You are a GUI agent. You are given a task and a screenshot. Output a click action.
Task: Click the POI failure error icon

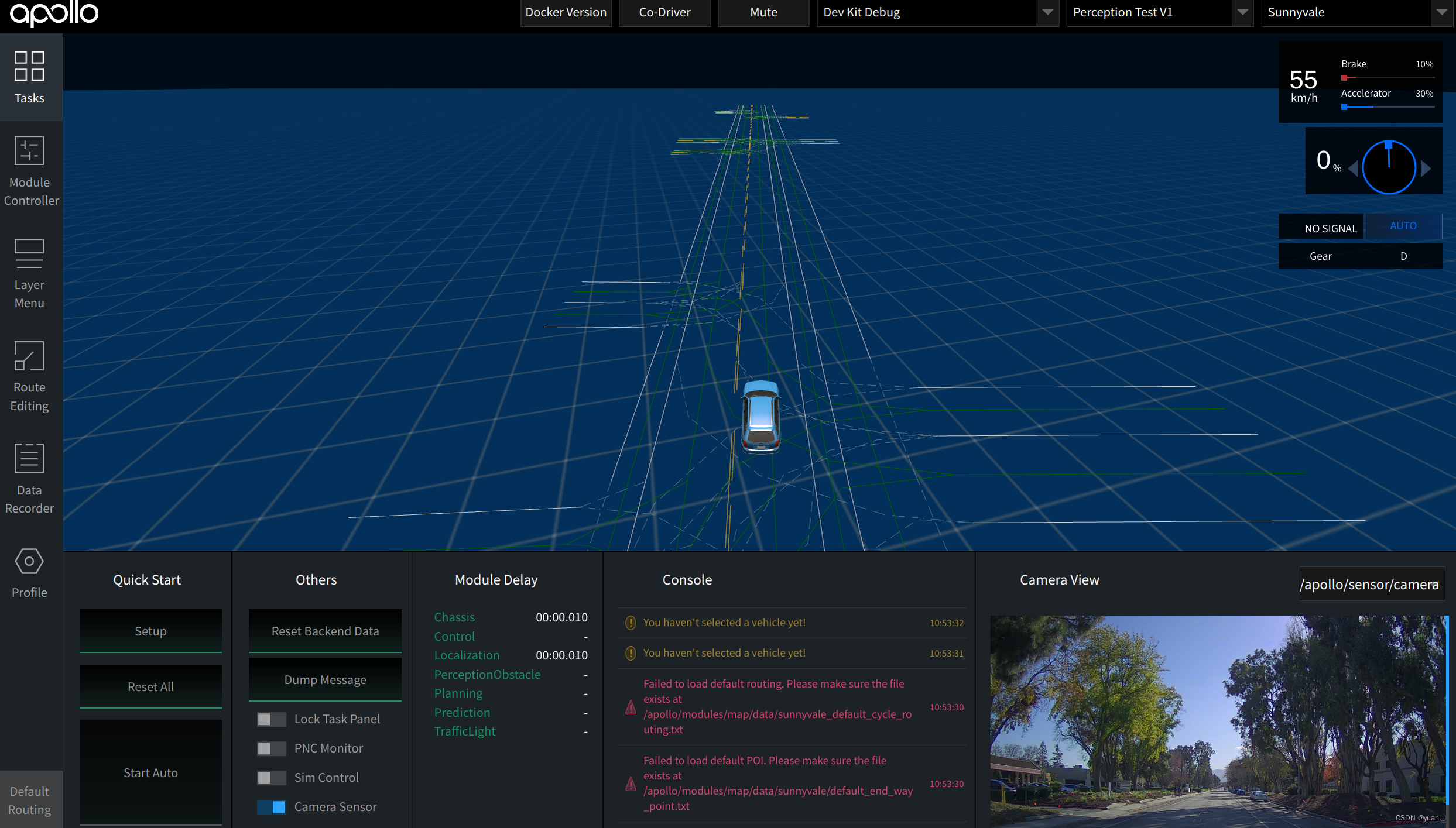coord(631,784)
